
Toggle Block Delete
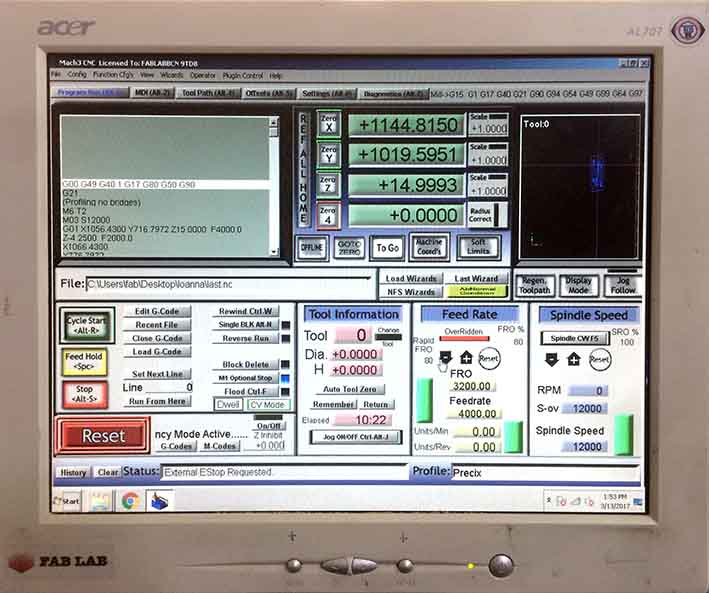(246, 365)
